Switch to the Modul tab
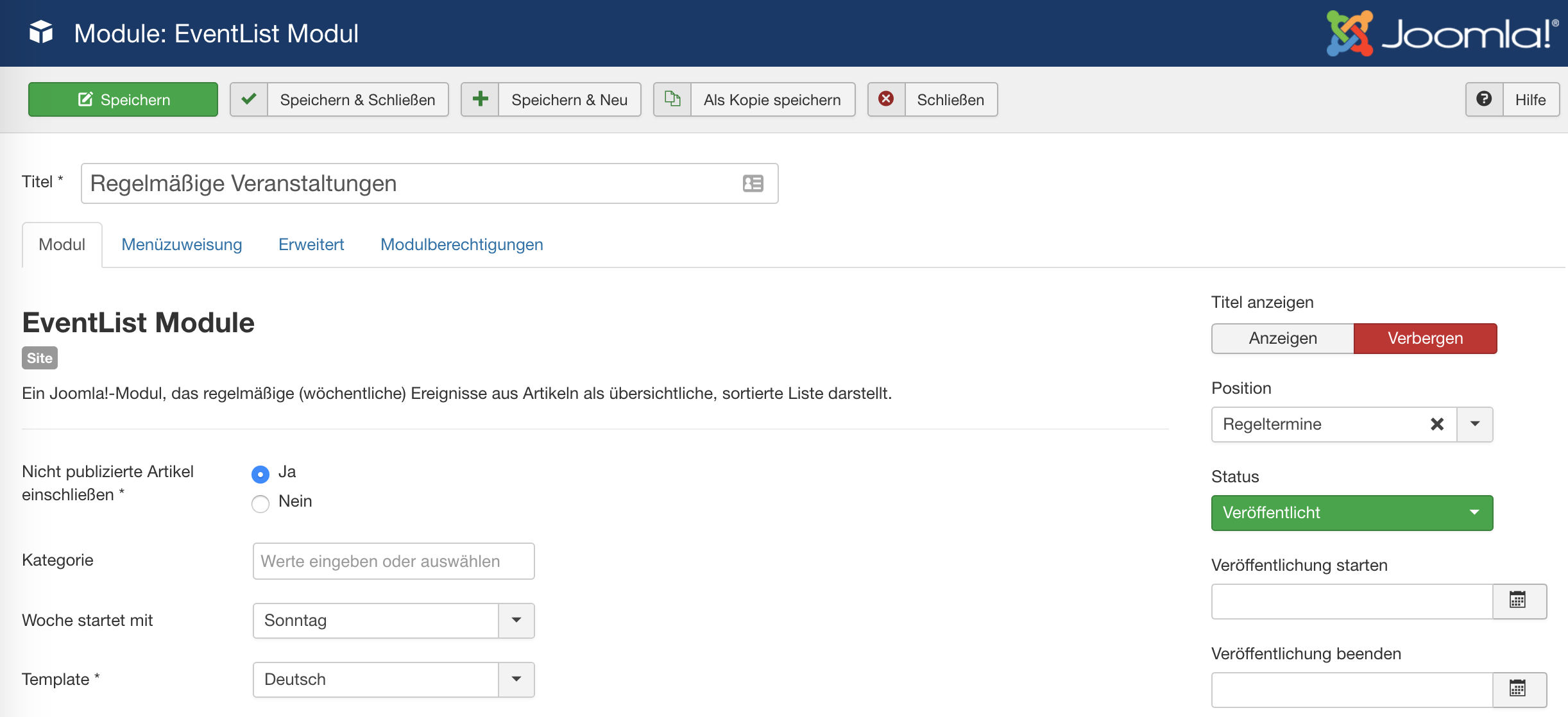The height and width of the screenshot is (717, 1568). pos(62,244)
